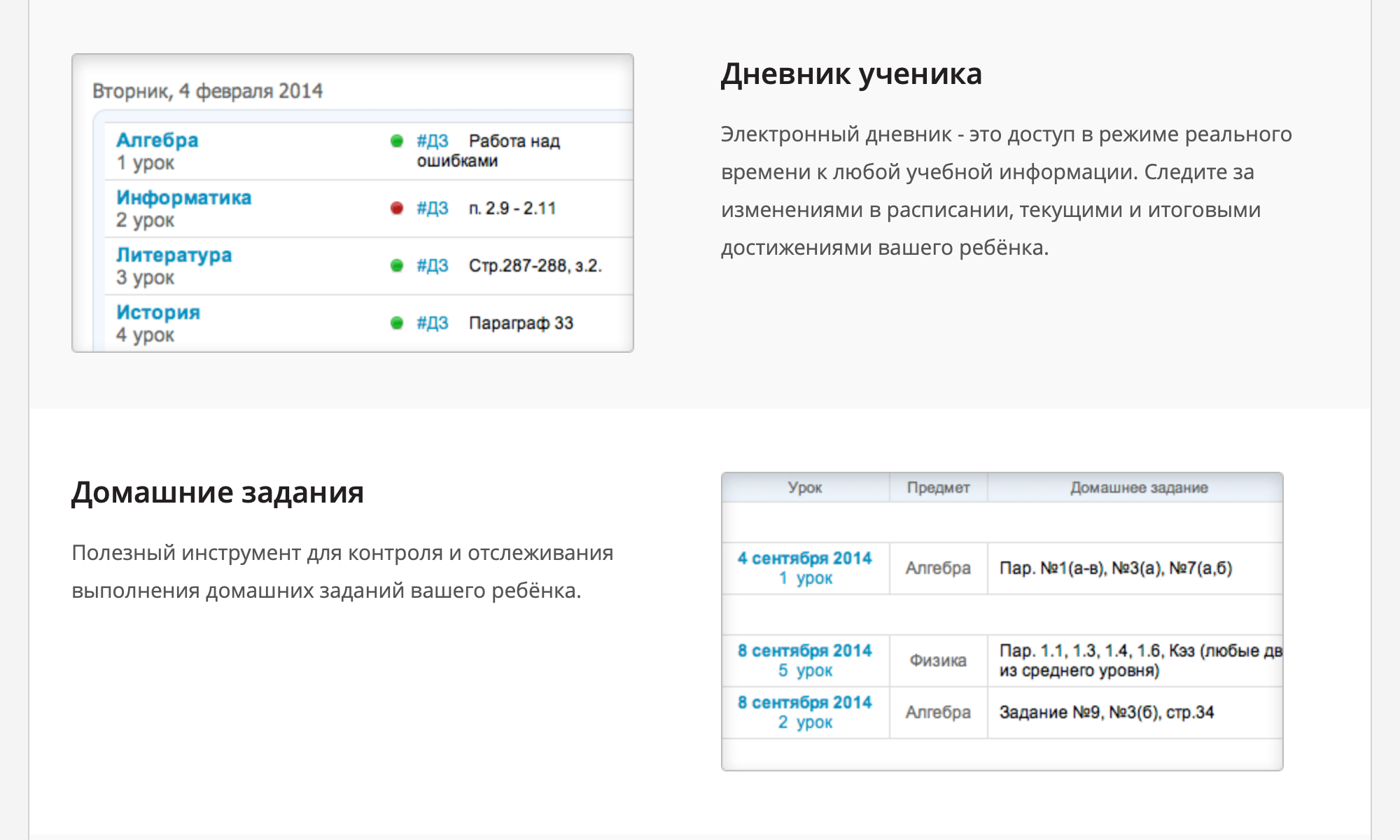Click the homework text Пар. 1.1, 1.3, 1.4, 1.6
1400x840 pixels.
tap(1141, 660)
